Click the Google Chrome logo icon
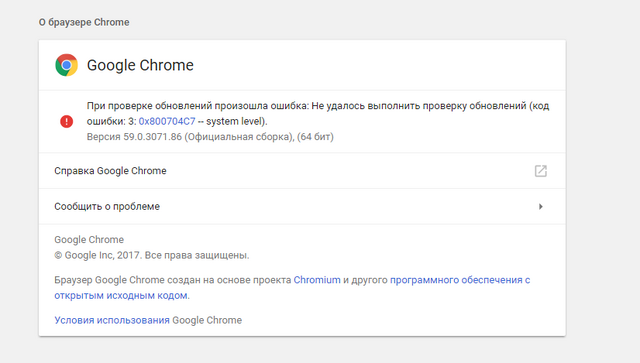This screenshot has width=640, height=363. click(x=67, y=65)
